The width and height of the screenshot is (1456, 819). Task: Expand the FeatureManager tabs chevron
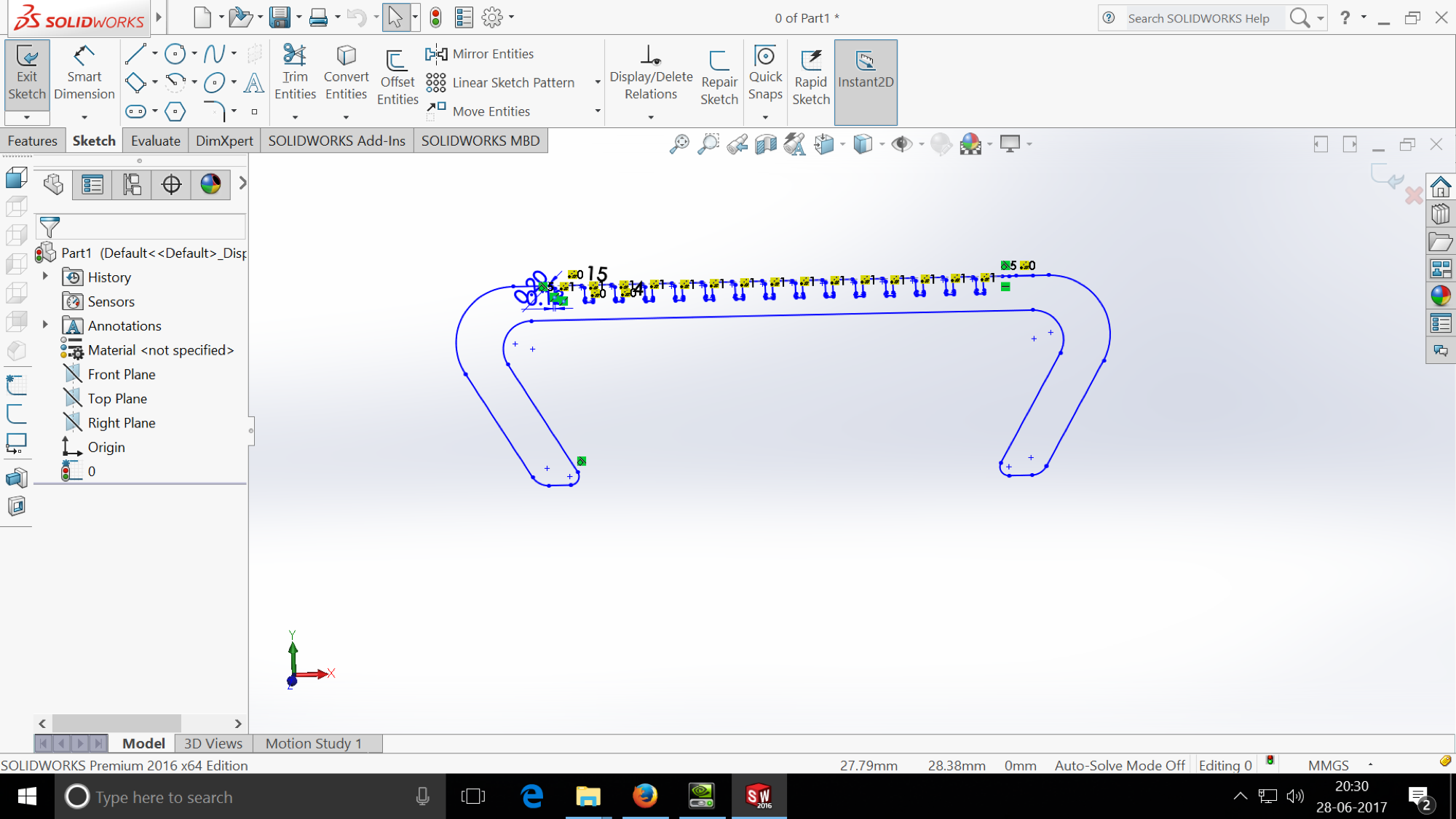[242, 184]
